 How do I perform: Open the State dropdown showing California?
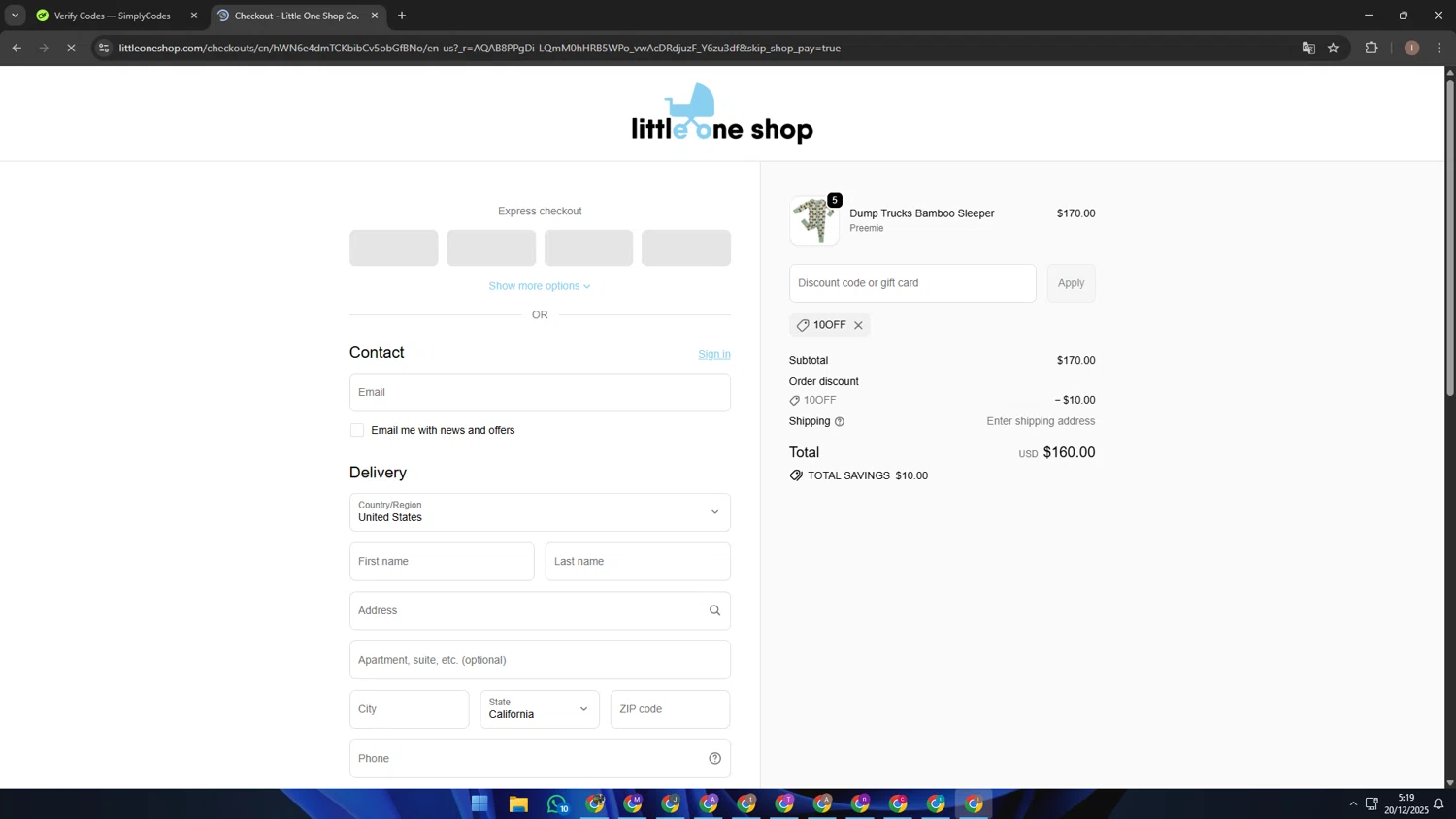(x=540, y=709)
